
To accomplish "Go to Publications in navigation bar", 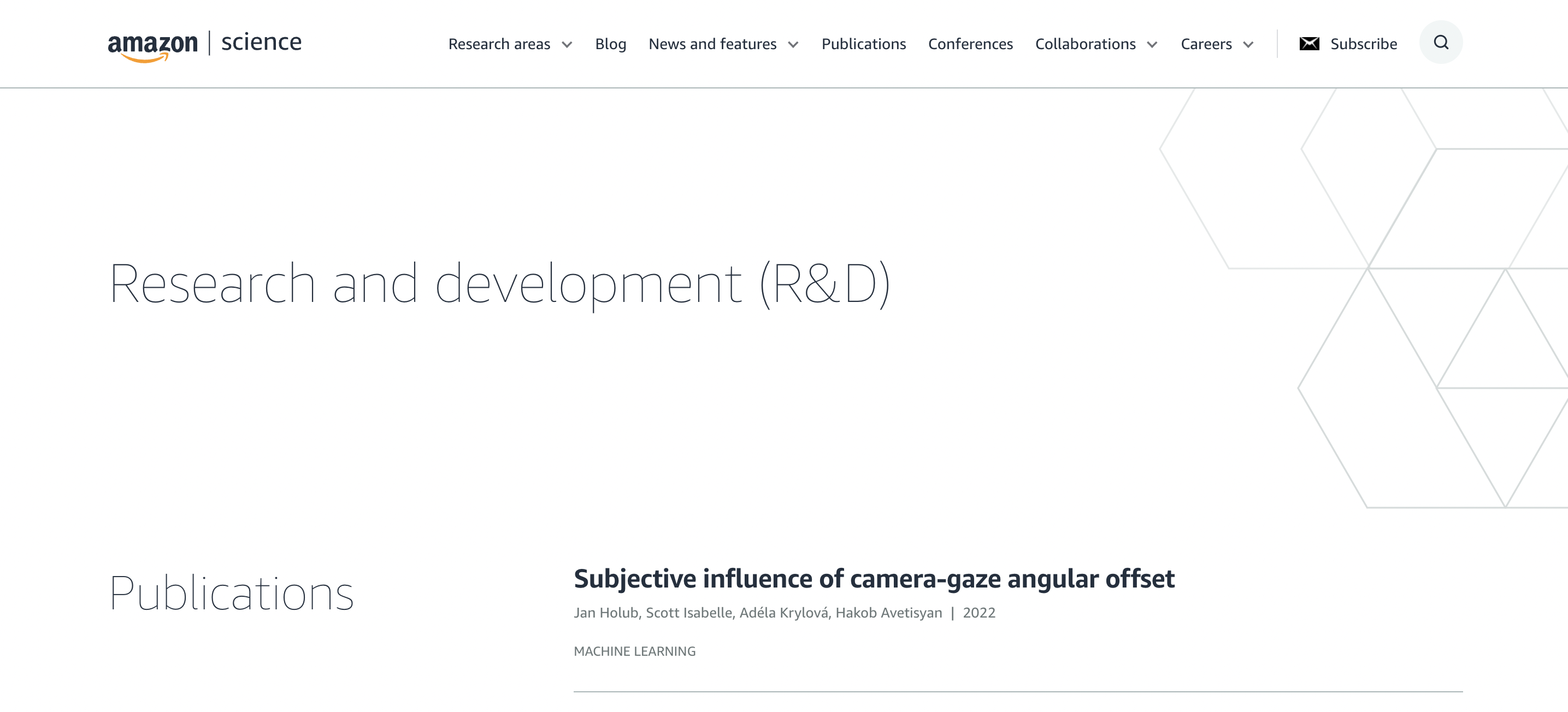I will coord(863,44).
